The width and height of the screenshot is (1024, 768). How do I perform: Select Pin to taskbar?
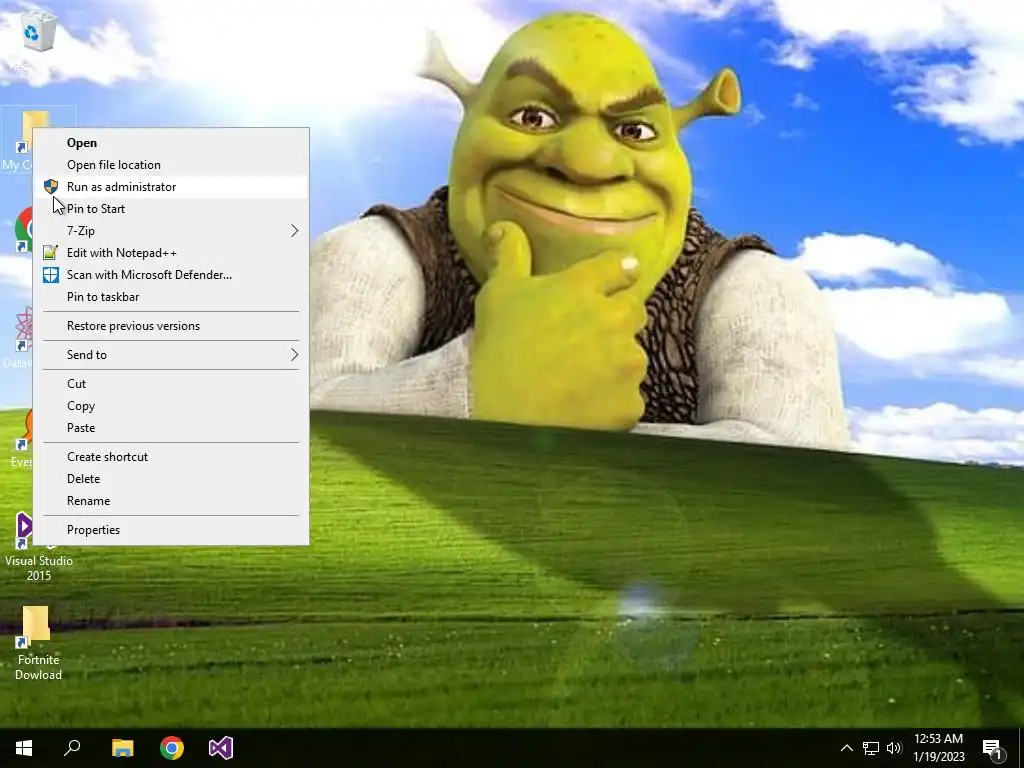click(x=171, y=296)
